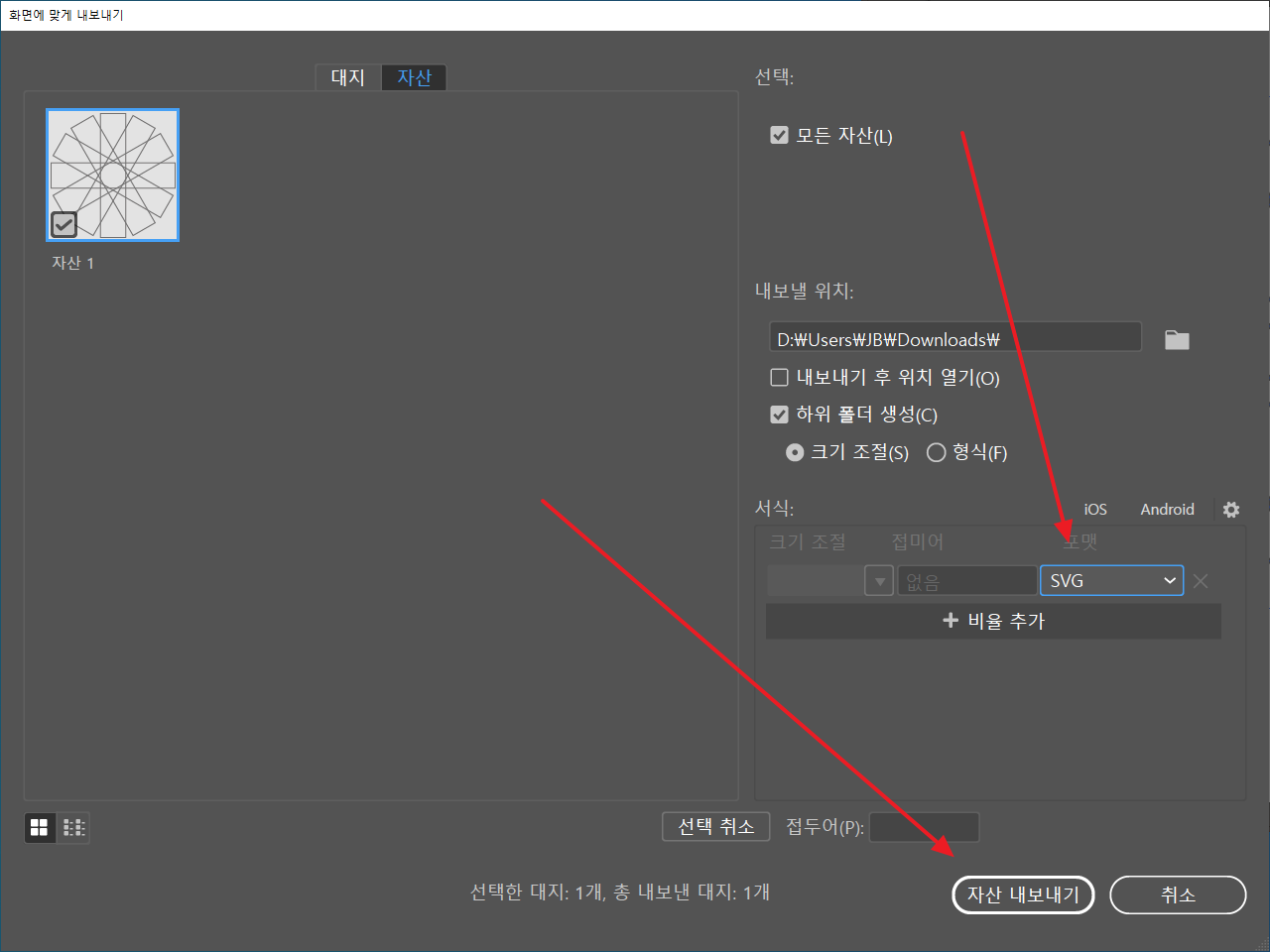Click the 취소 cancel button
Image resolution: width=1270 pixels, height=952 pixels.
[x=1178, y=894]
